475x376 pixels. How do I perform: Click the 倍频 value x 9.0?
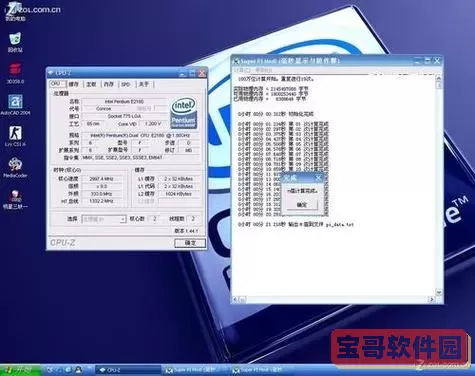(101, 186)
